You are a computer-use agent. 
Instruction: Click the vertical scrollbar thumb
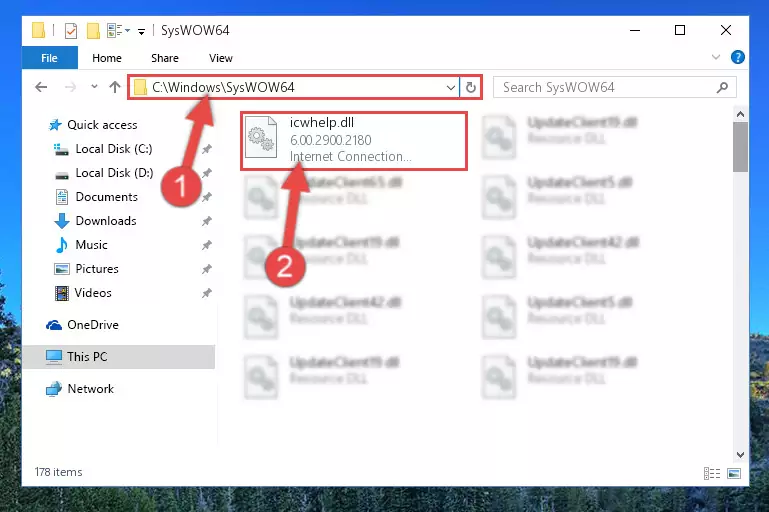coord(740,147)
